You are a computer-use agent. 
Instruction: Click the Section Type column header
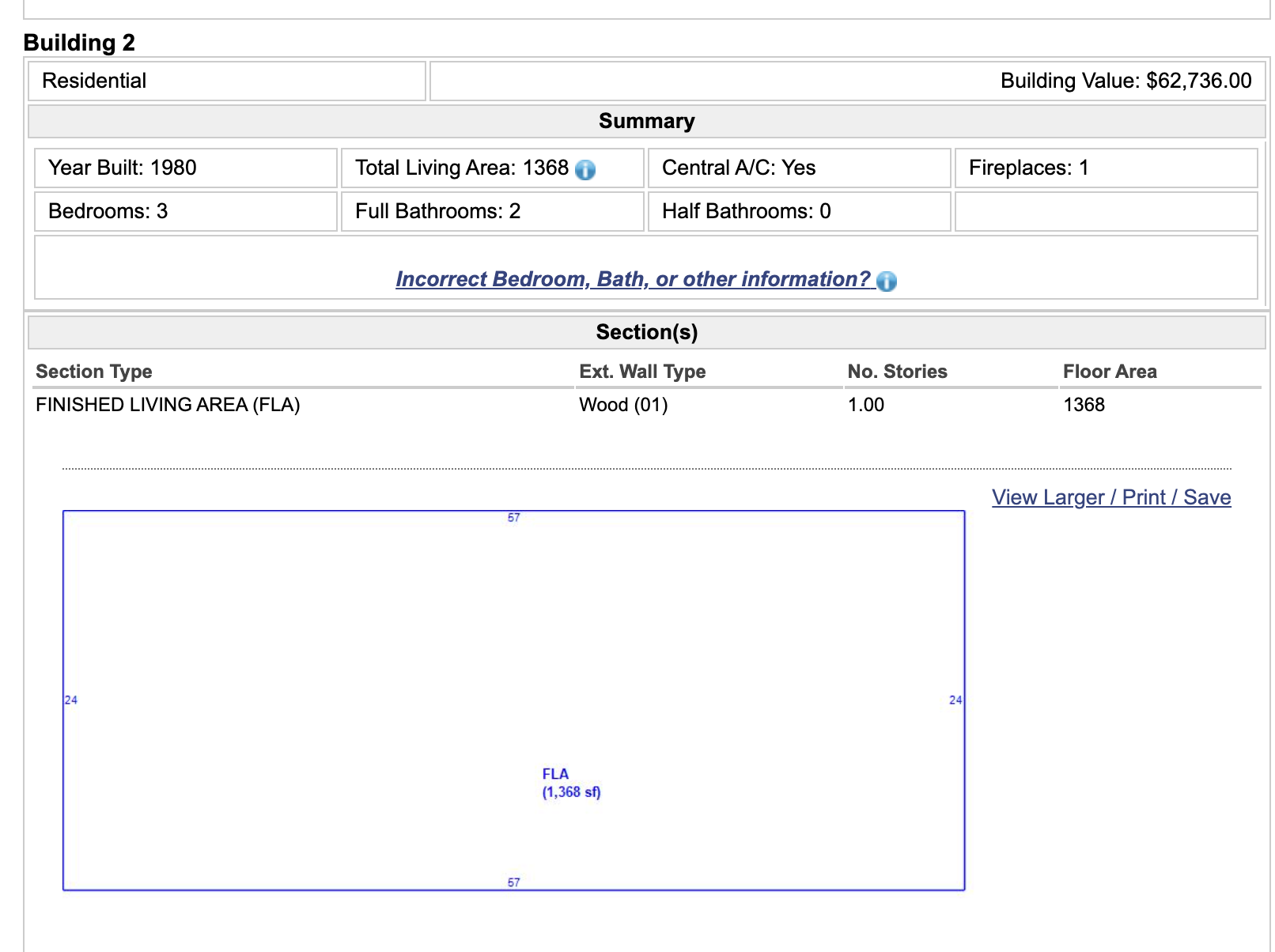click(x=94, y=372)
